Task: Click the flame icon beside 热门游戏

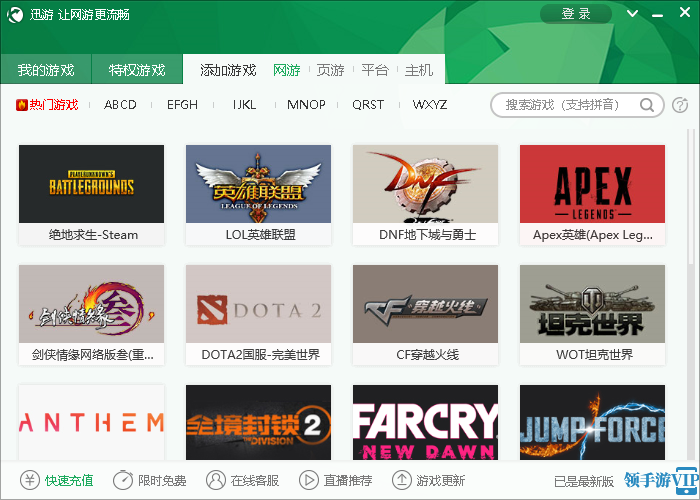Action: 21,105
